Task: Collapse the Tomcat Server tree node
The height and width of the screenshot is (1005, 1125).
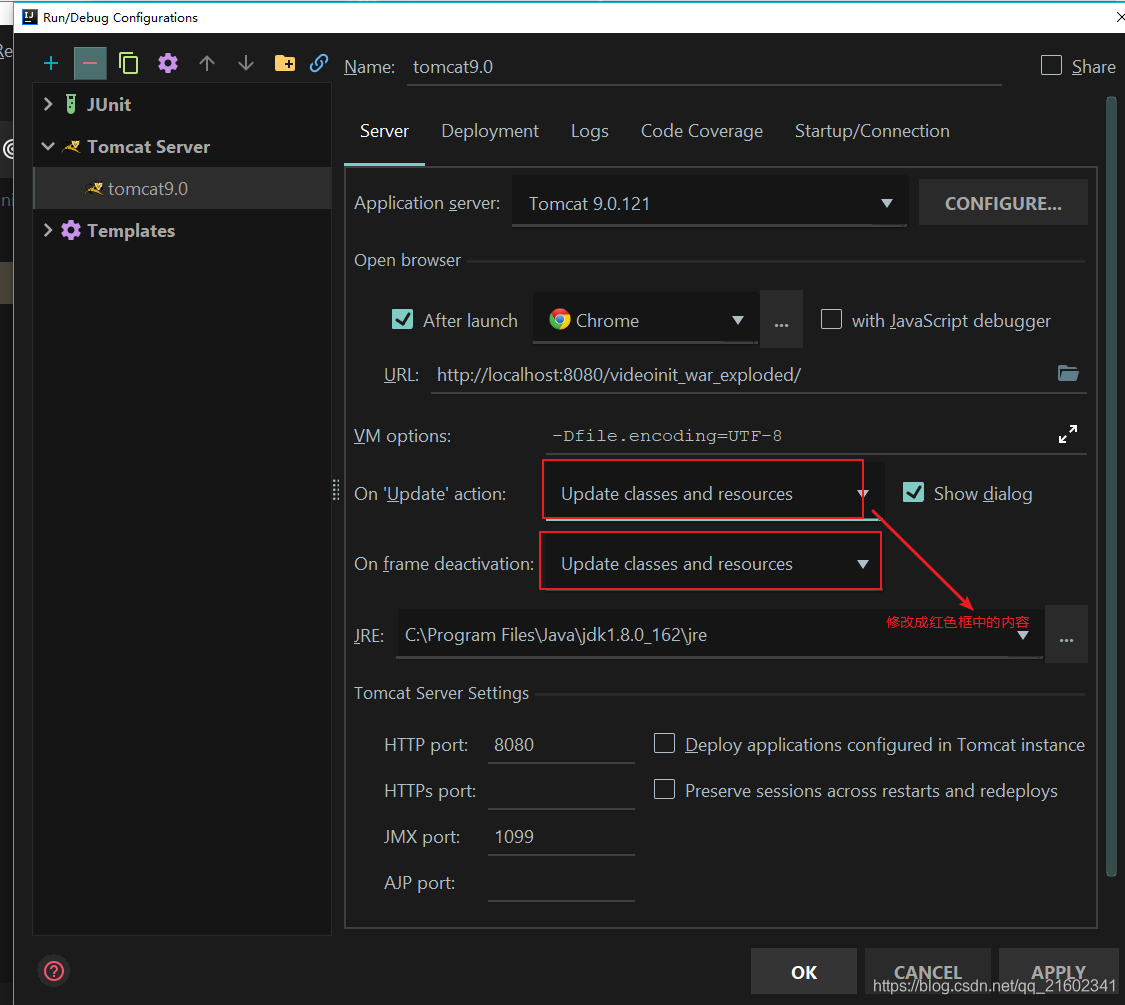Action: coord(48,147)
